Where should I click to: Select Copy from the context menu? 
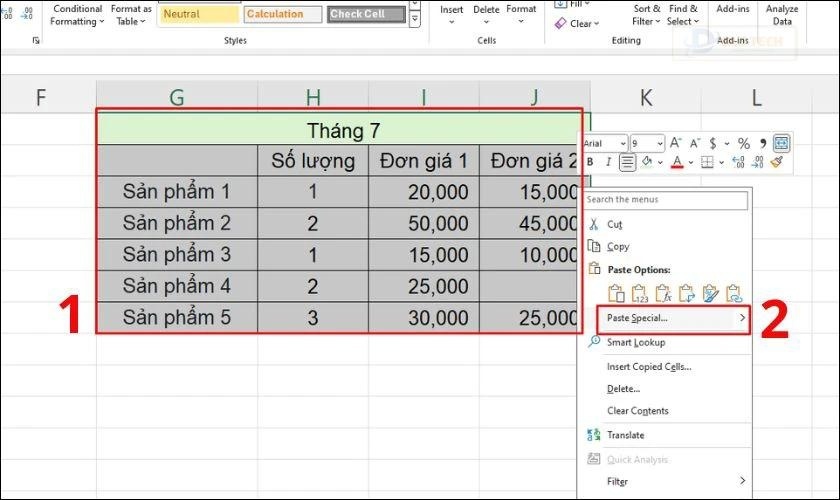tap(618, 246)
